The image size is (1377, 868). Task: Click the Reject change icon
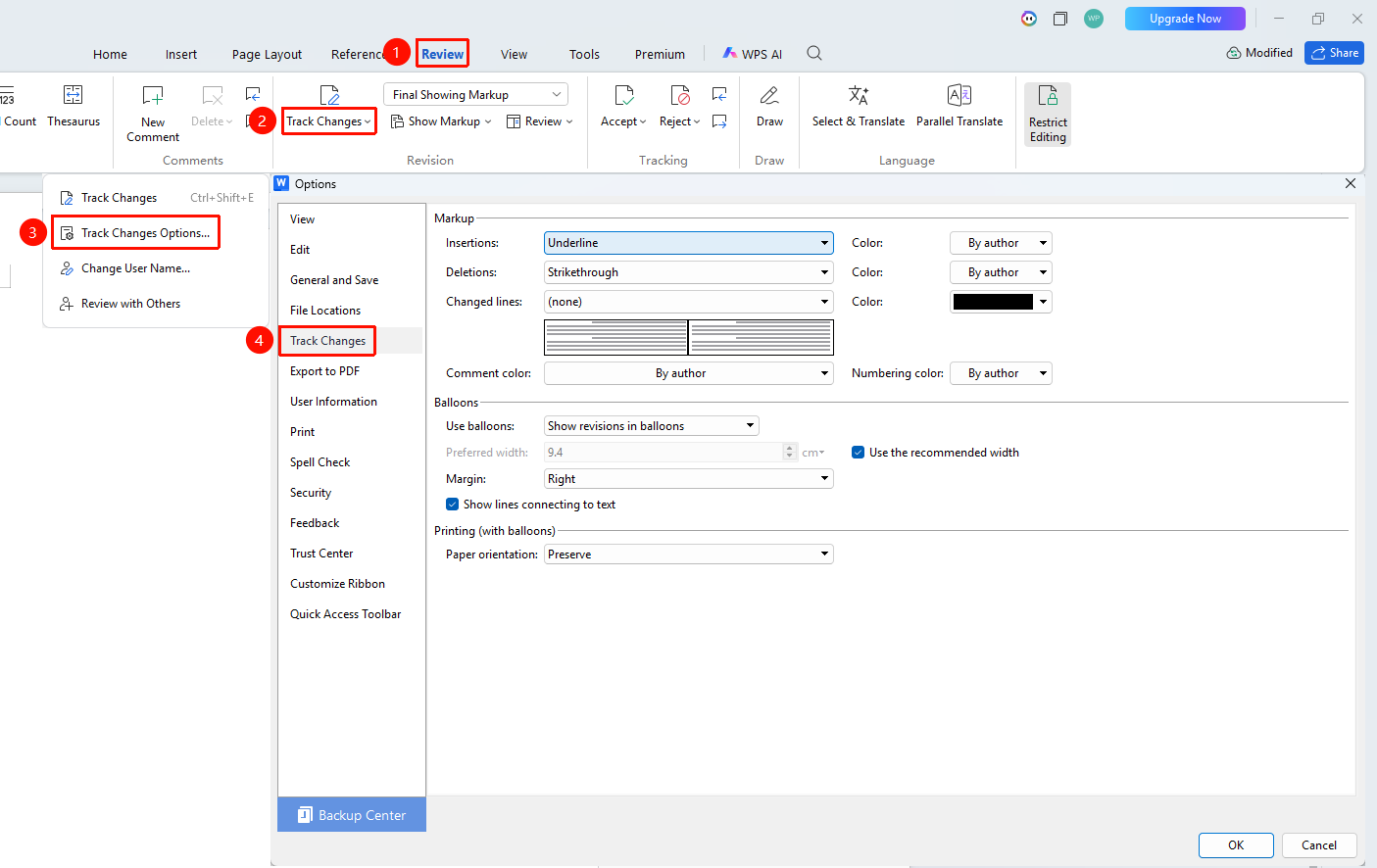[680, 95]
